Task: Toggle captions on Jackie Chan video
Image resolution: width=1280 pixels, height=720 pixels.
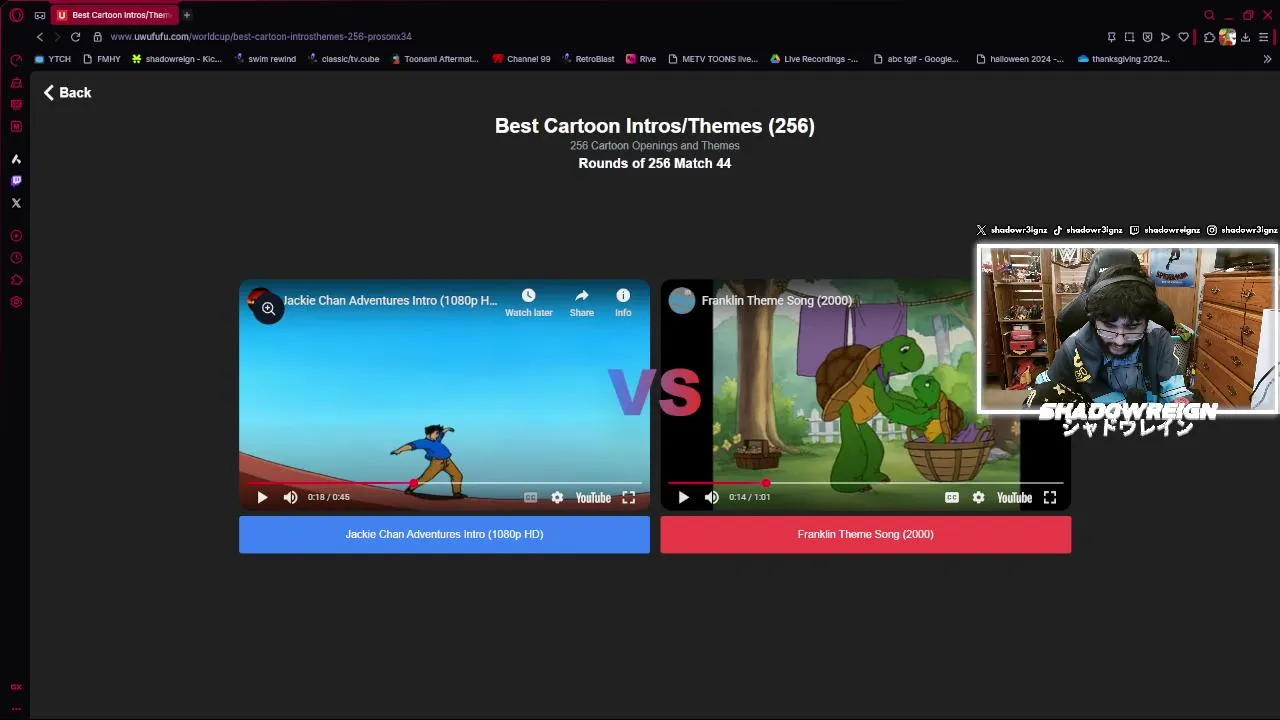Action: click(530, 497)
